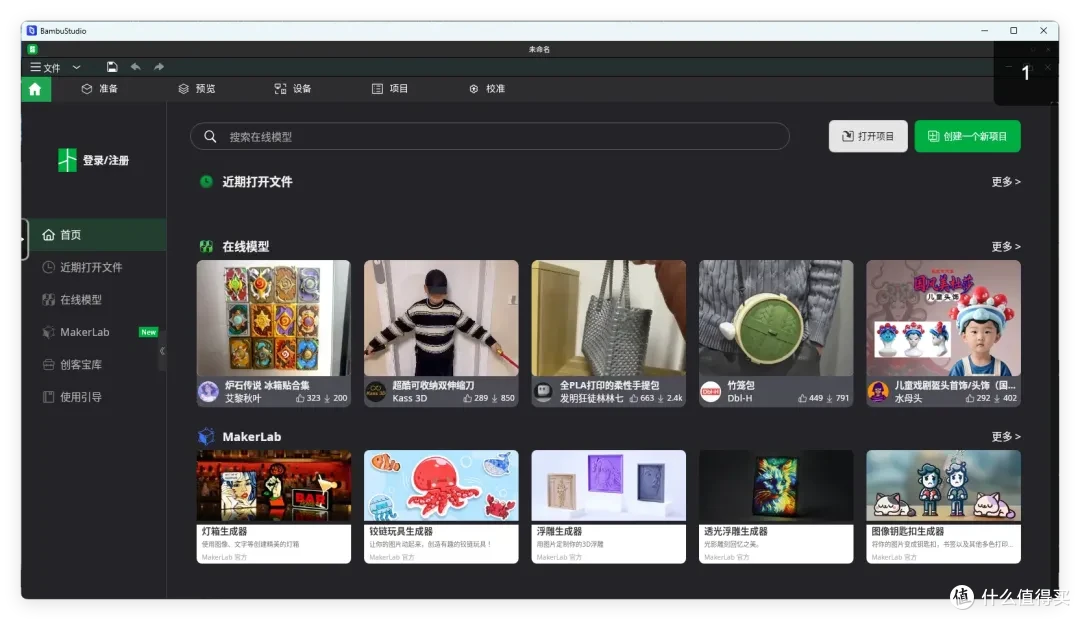Click the 搜索在线模型 search field
The width and height of the screenshot is (1080, 620).
[490, 136]
